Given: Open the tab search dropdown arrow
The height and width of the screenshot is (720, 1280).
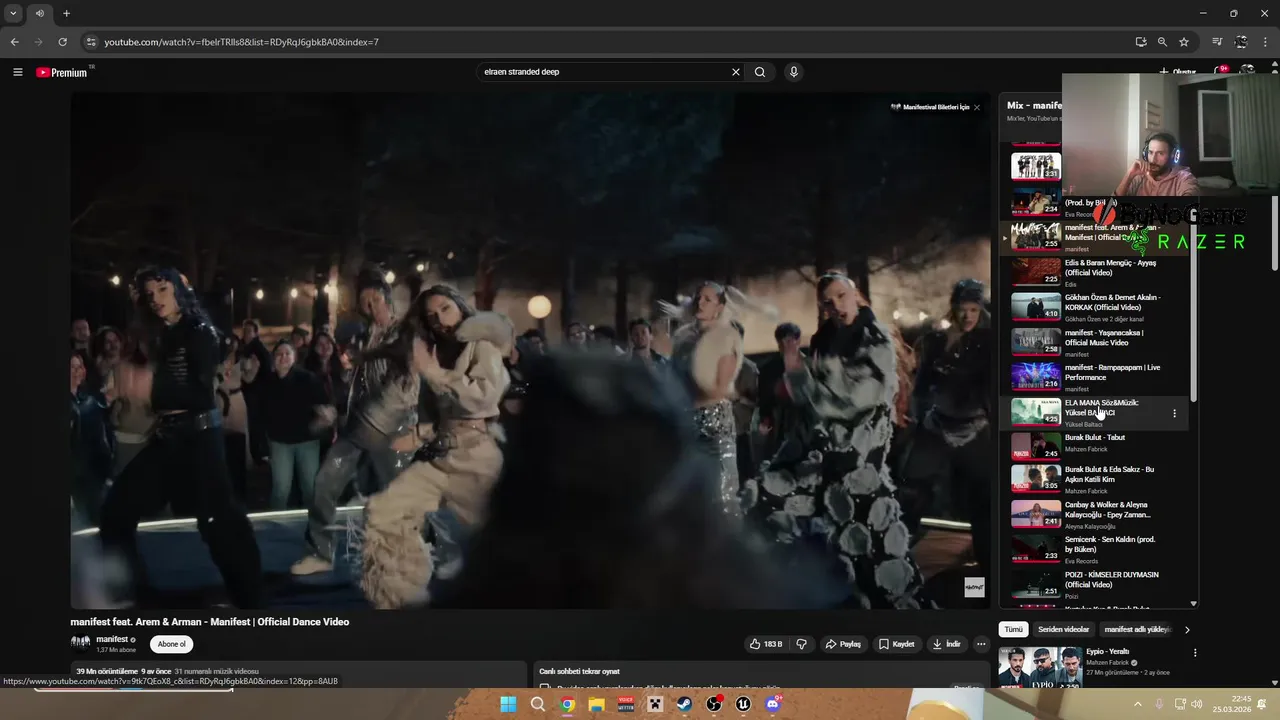Looking at the screenshot, I should click(x=13, y=13).
